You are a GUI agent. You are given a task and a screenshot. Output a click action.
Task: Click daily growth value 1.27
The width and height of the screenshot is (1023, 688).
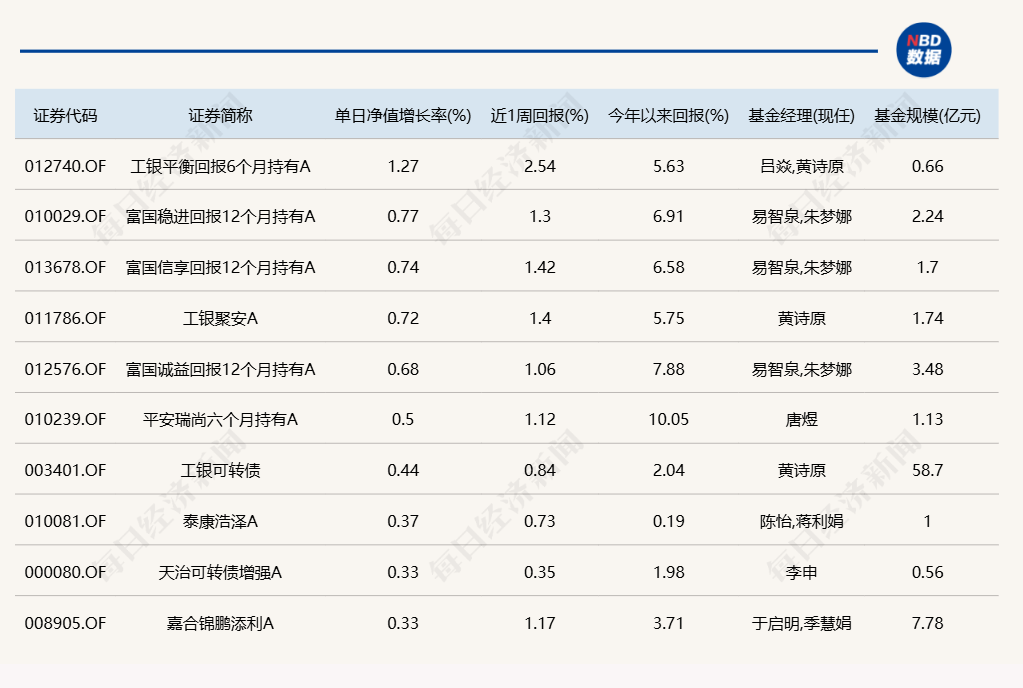pos(403,166)
